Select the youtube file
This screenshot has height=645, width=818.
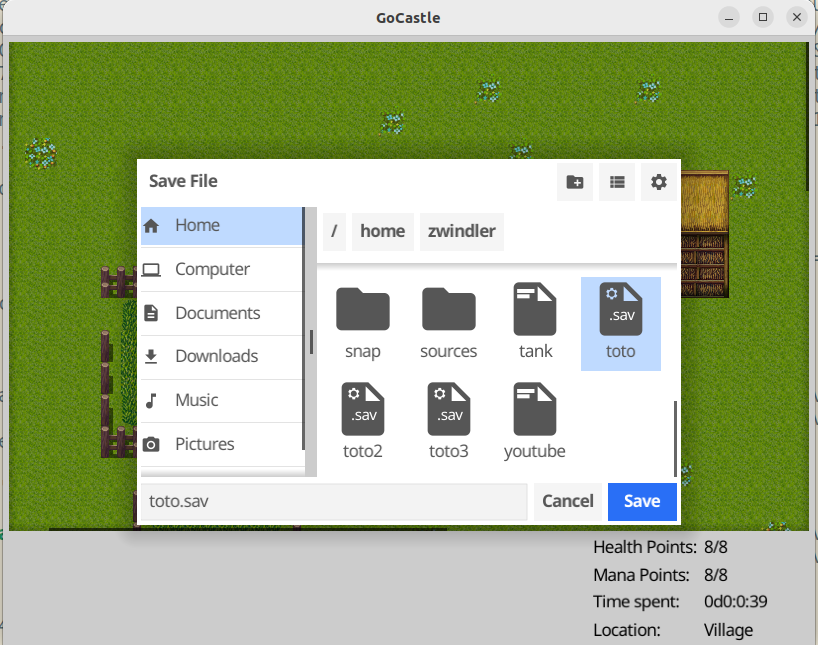[x=535, y=420]
